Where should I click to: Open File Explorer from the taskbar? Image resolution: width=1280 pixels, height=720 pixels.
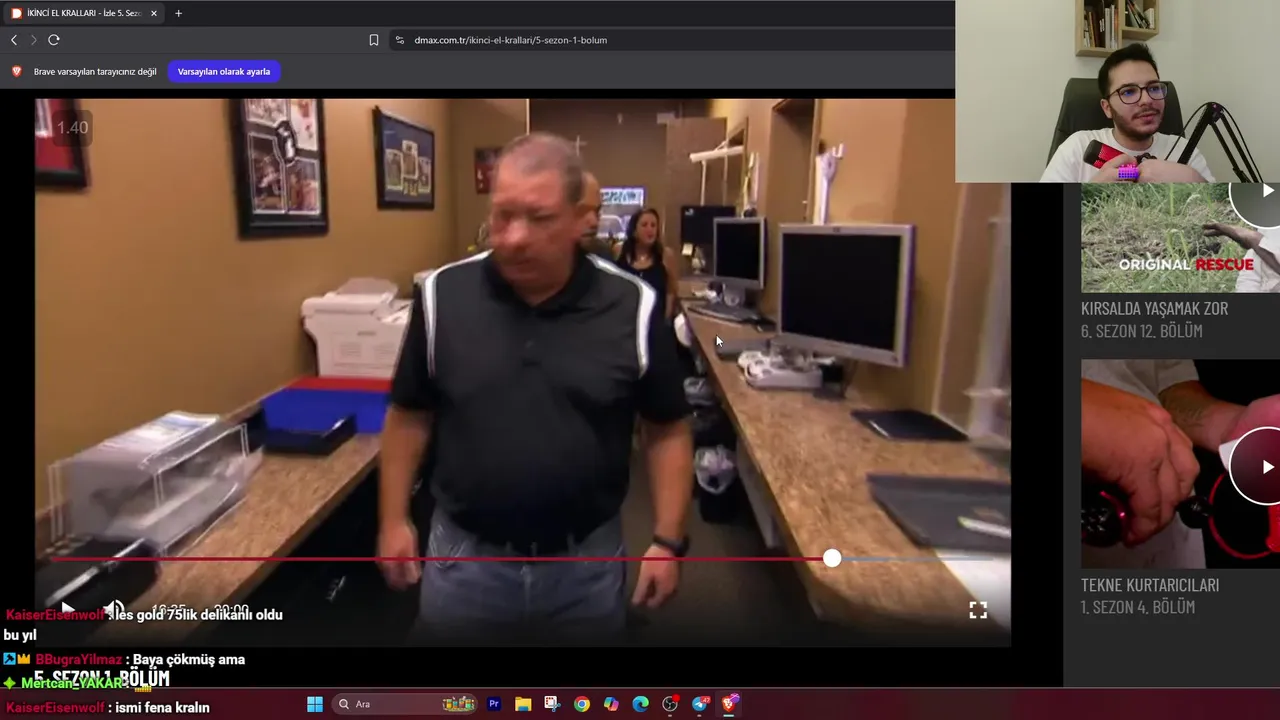523,704
